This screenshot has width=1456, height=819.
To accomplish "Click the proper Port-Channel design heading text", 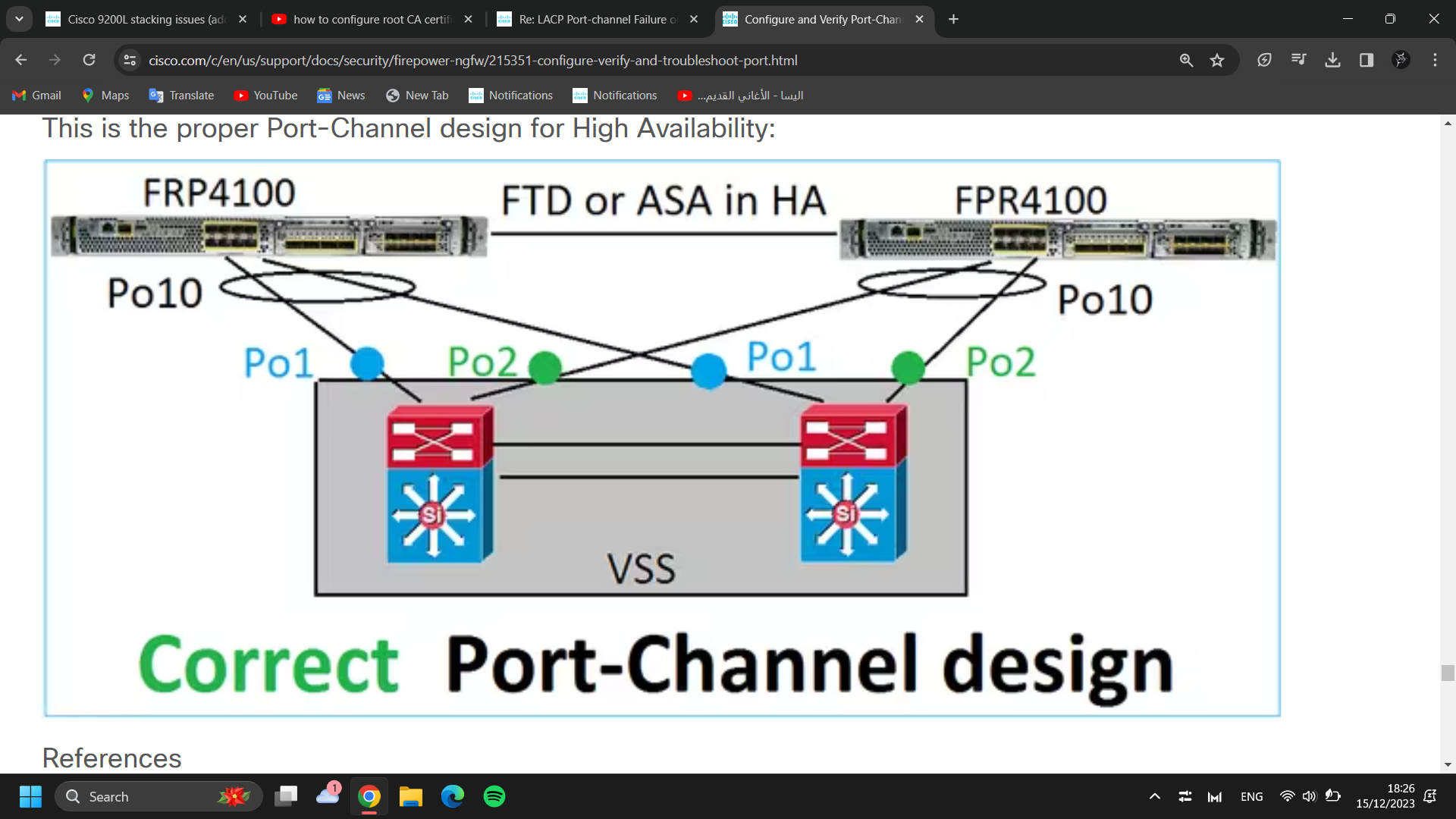I will (x=409, y=128).
